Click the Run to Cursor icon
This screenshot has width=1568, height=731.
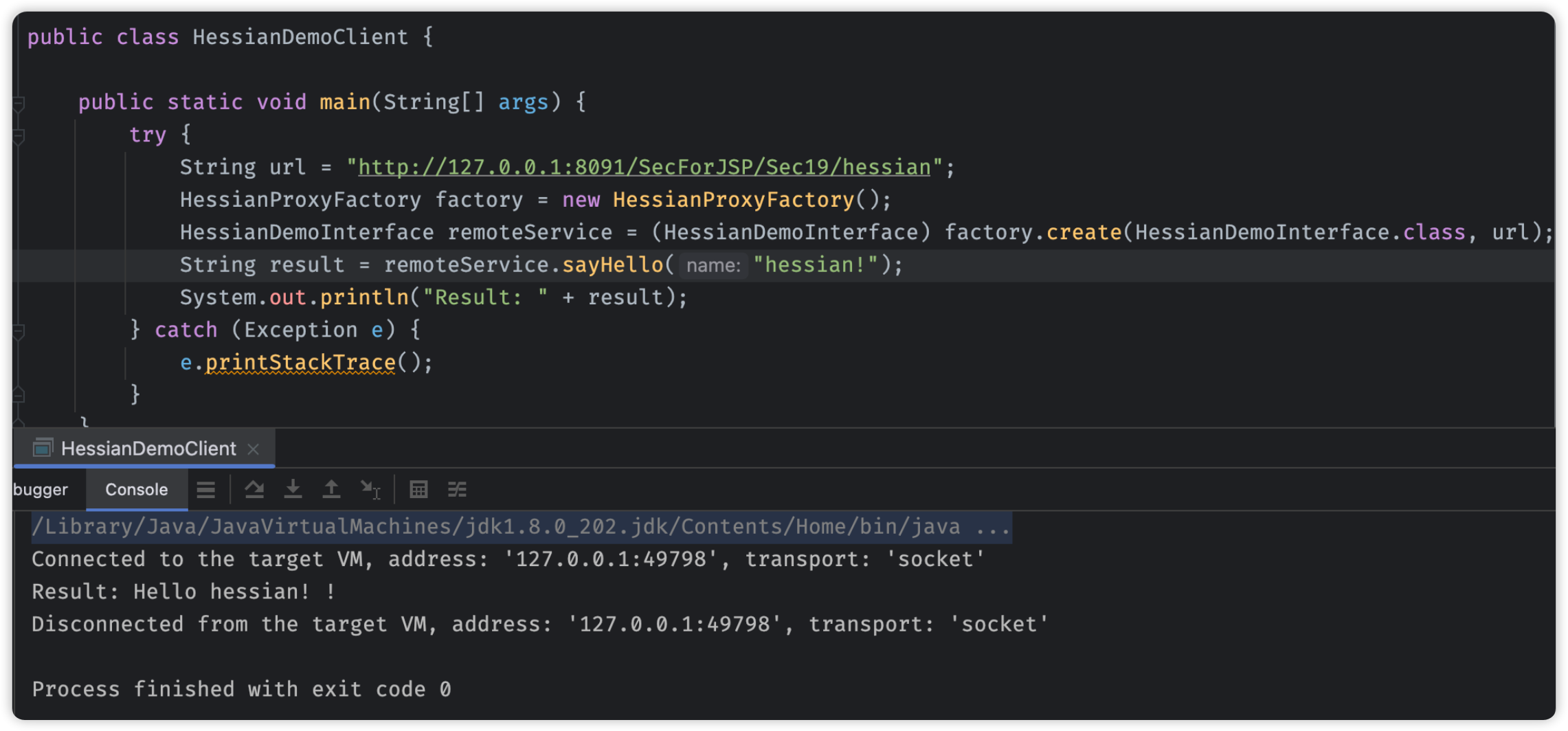[x=370, y=490]
